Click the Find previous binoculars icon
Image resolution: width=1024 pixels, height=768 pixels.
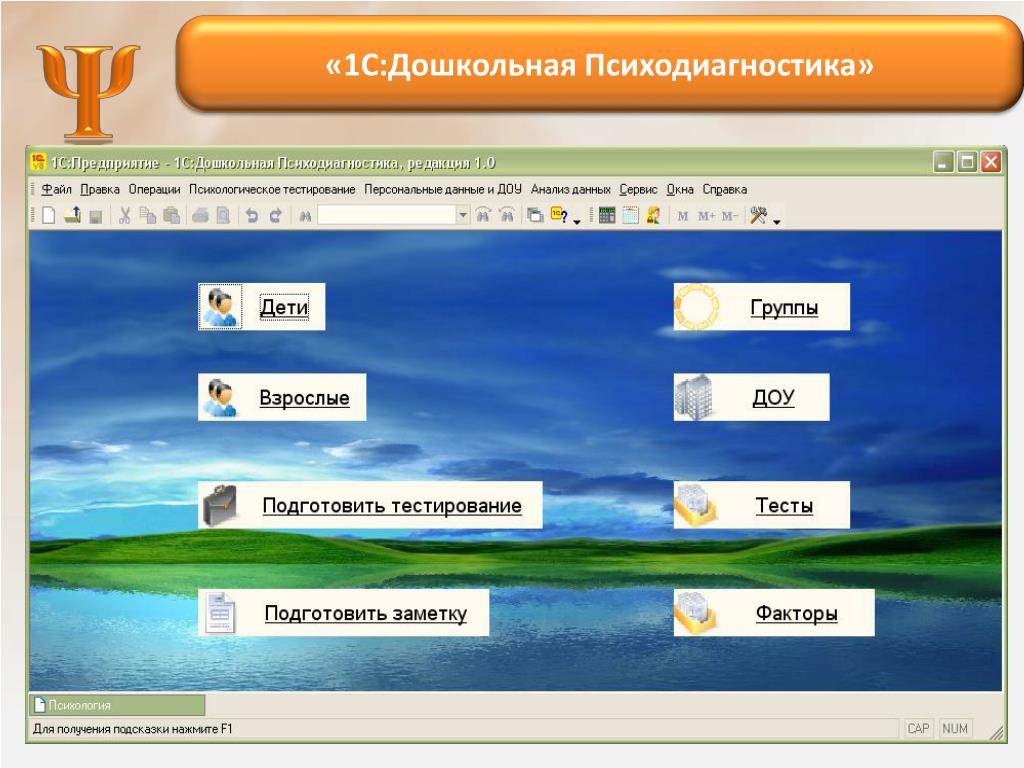(x=507, y=215)
